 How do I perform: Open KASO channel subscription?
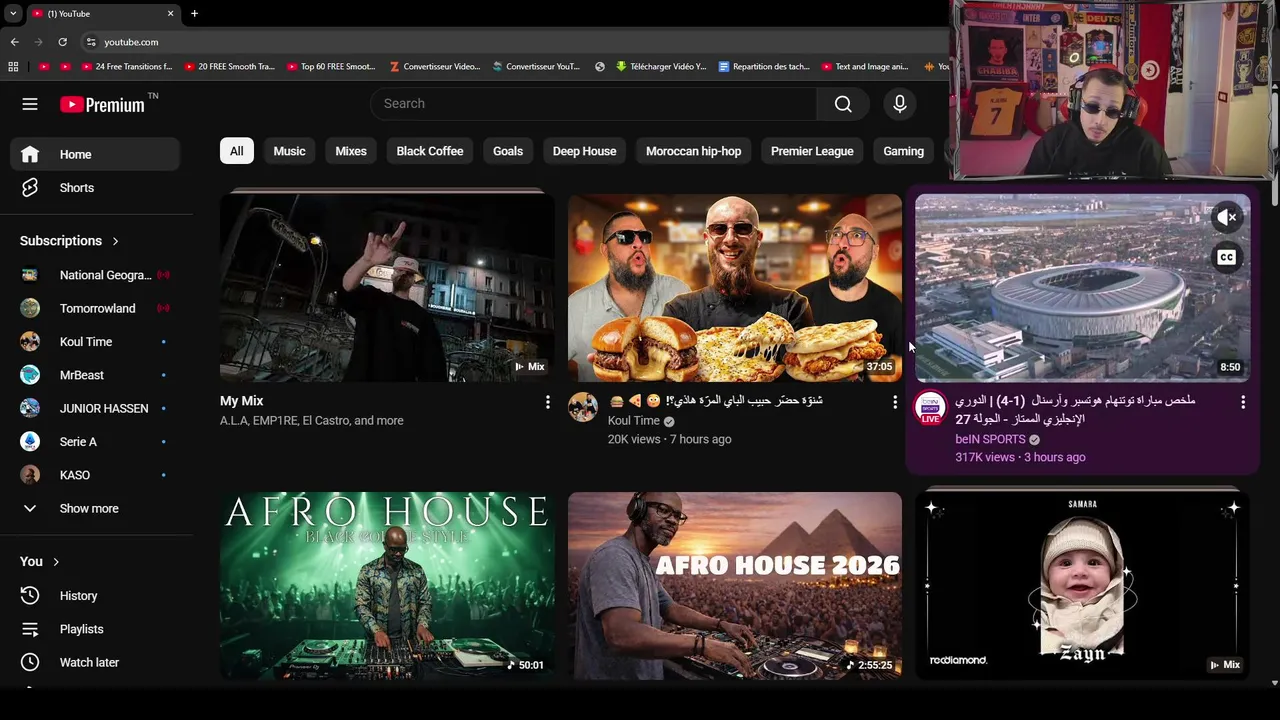pos(95,475)
